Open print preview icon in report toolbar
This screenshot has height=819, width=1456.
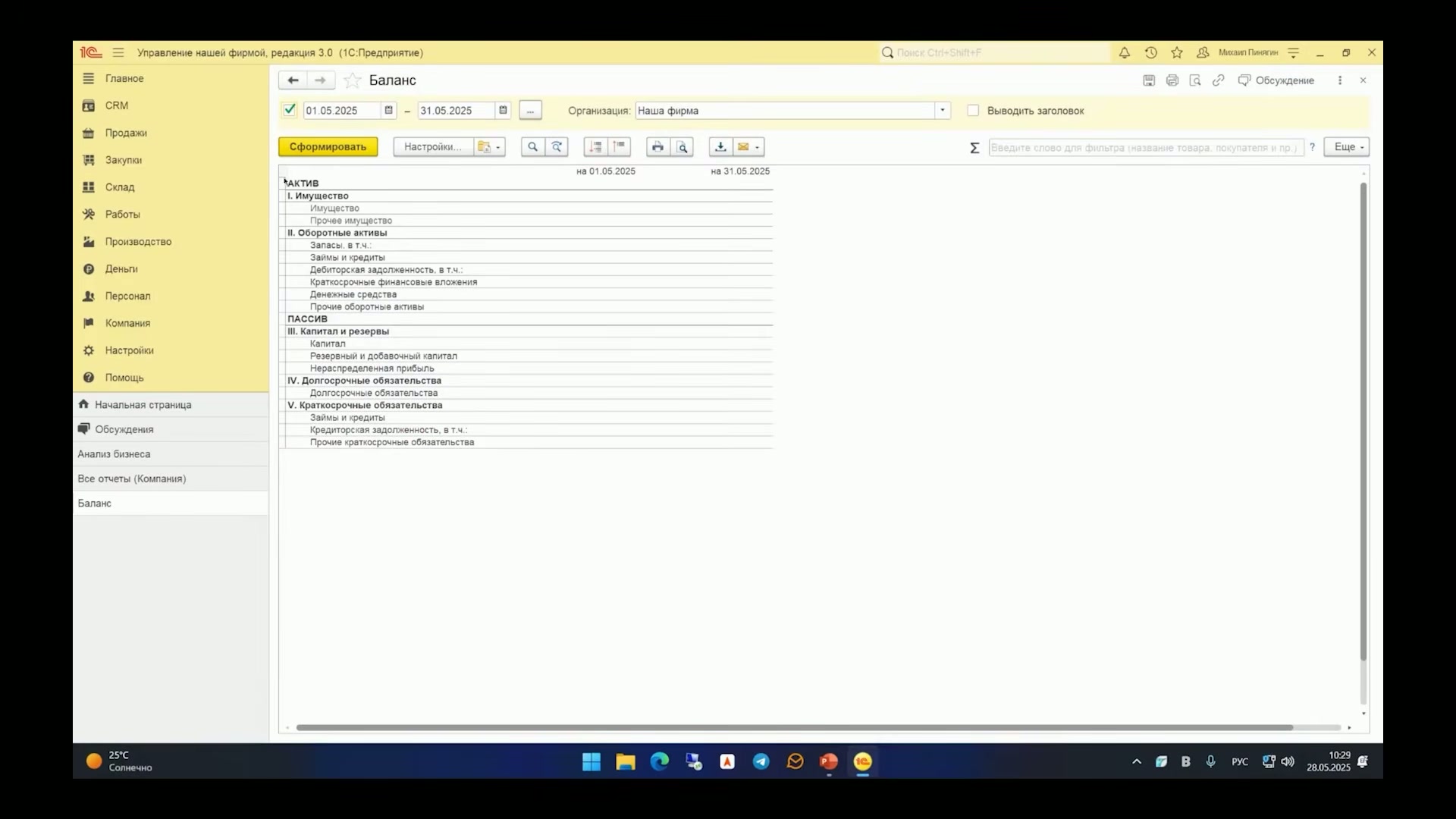click(x=682, y=147)
